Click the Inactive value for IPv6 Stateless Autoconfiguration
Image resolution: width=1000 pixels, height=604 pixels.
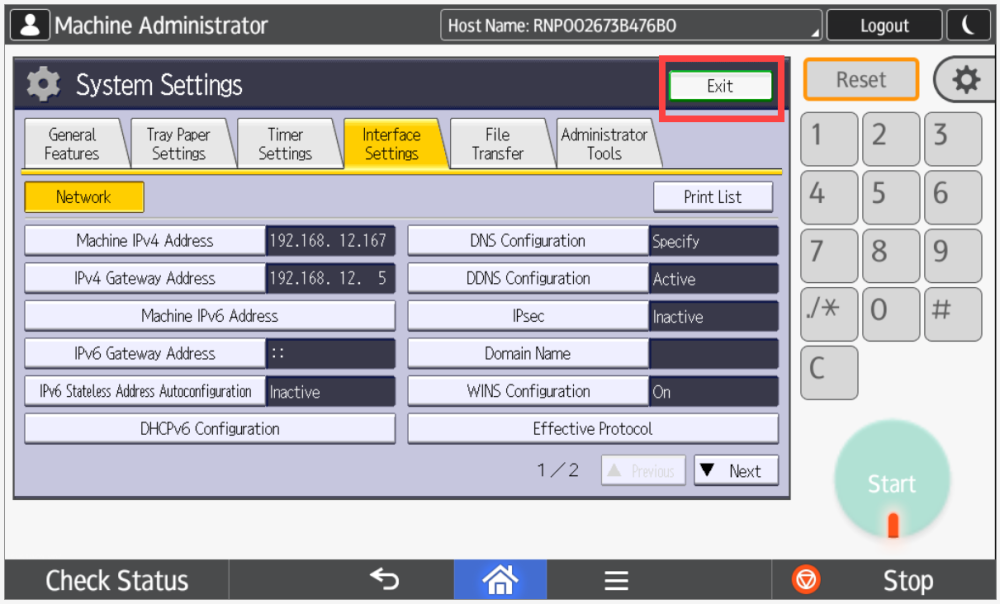coord(330,391)
